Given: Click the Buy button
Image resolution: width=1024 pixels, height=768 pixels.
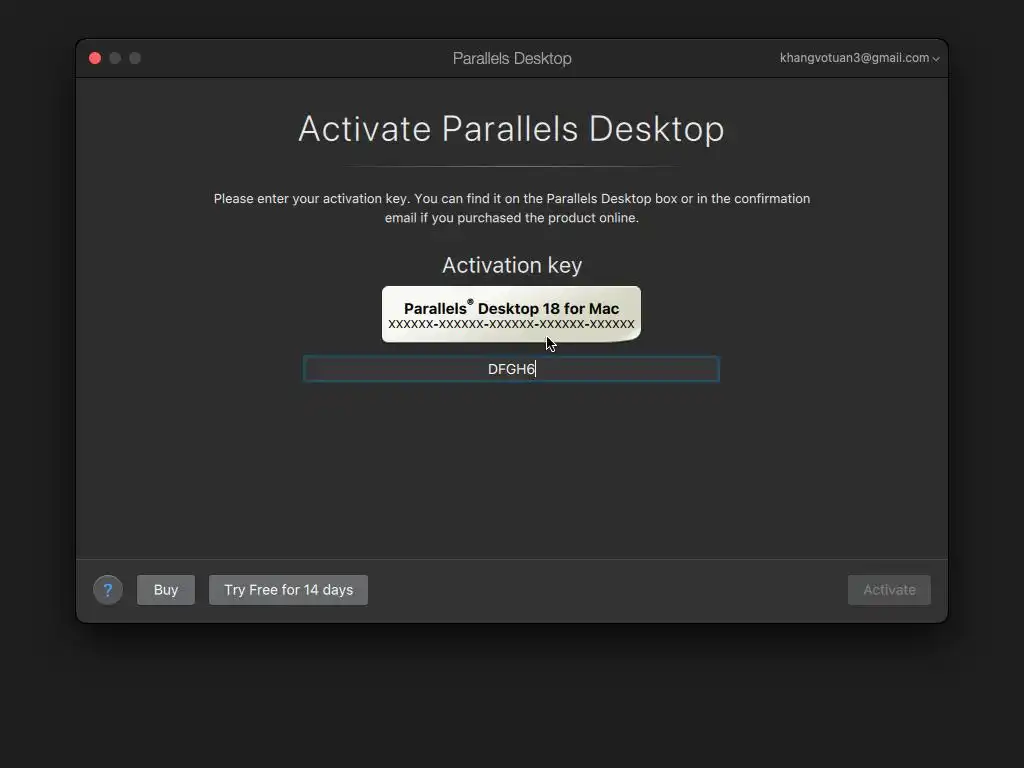Looking at the screenshot, I should coord(166,590).
